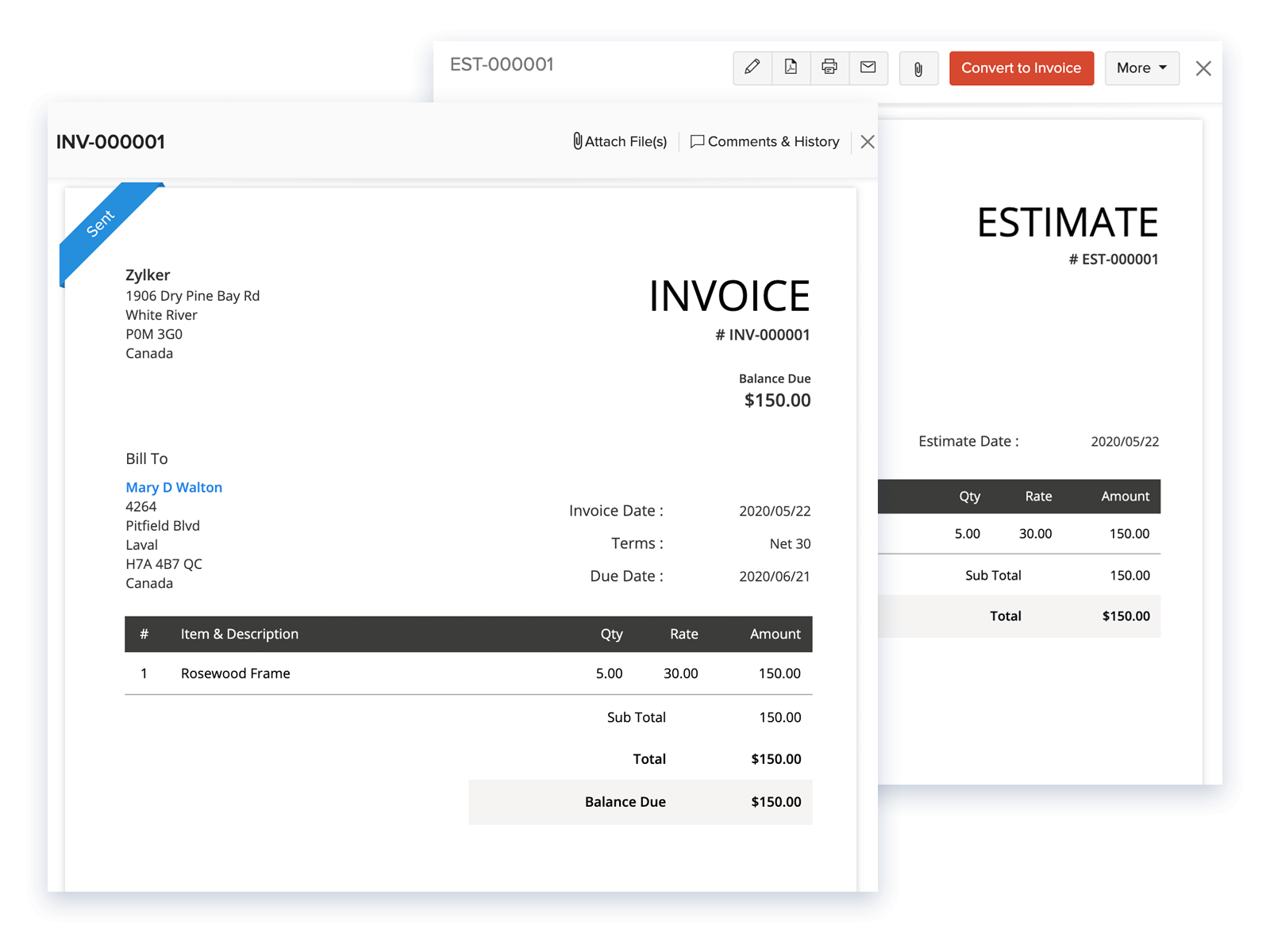
Task: Select the INV-000001 window header
Action: coord(110,142)
